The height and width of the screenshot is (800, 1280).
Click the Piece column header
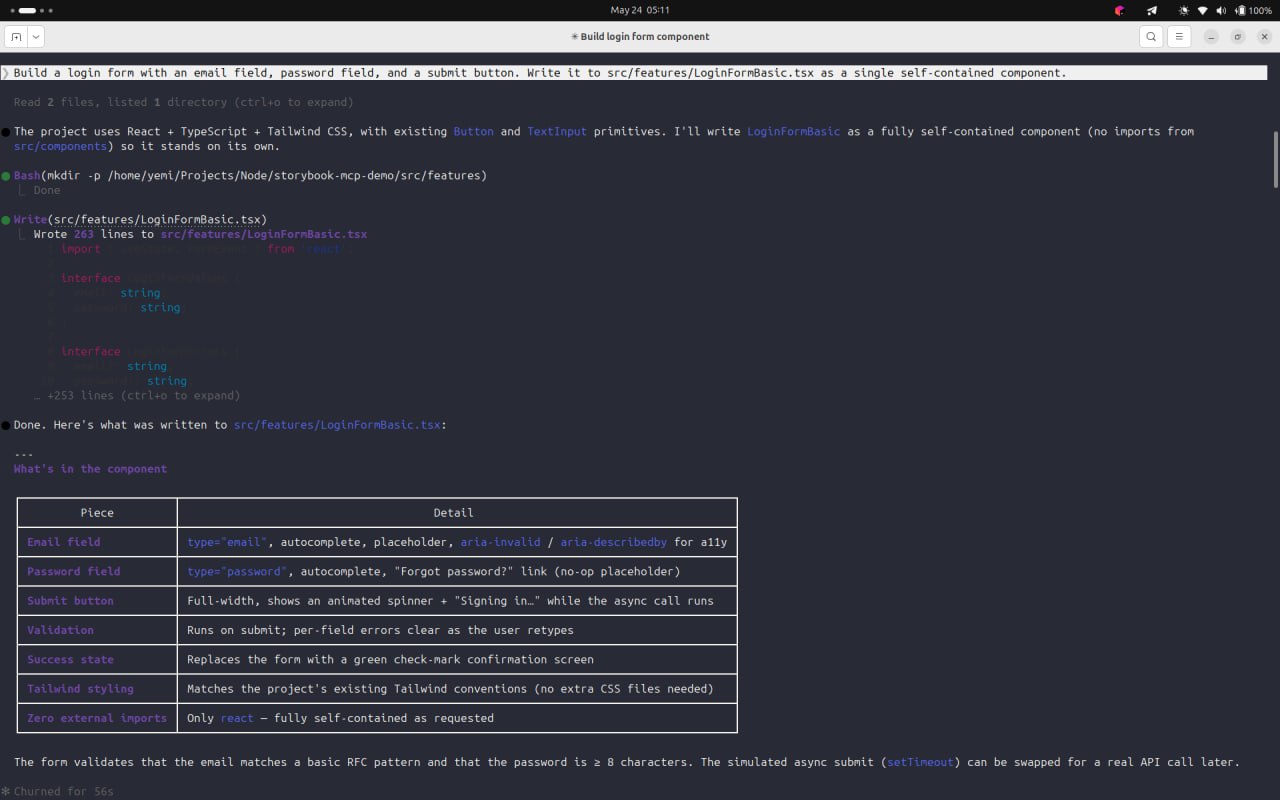tap(97, 513)
